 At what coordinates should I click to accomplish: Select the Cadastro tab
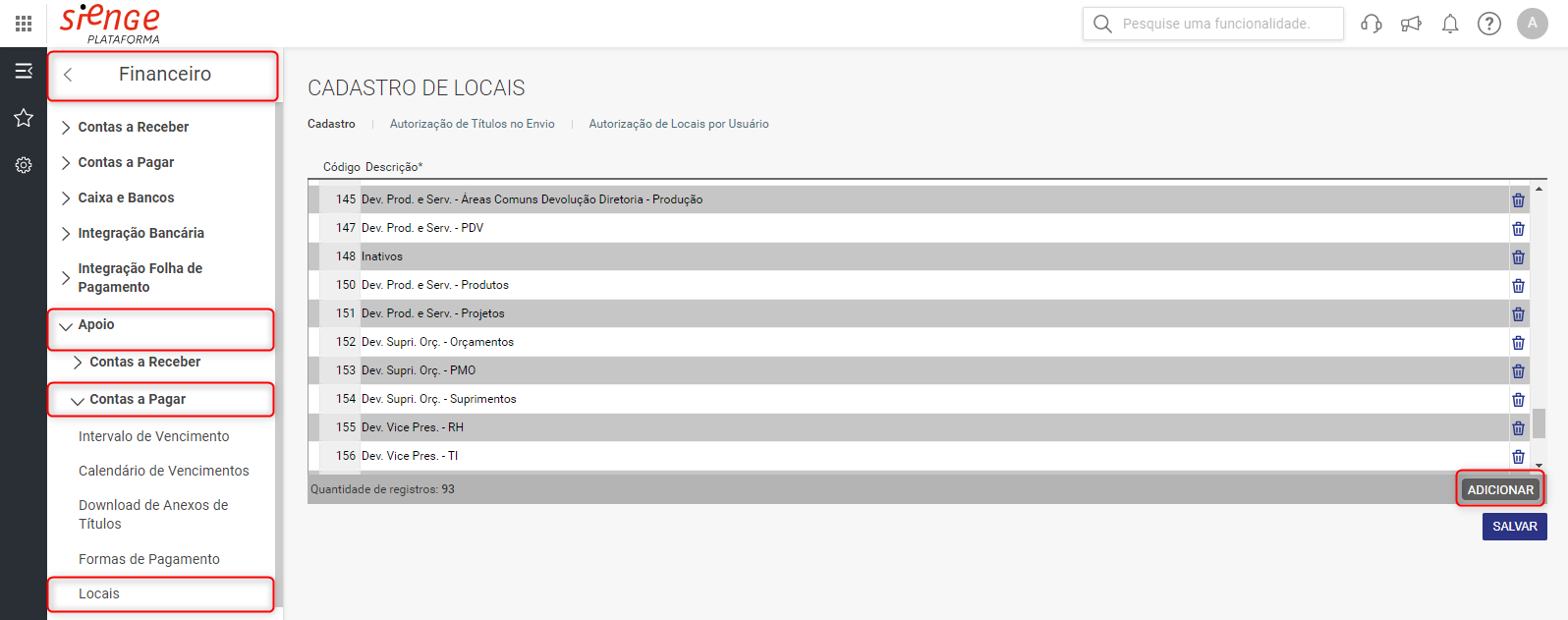pos(331,124)
